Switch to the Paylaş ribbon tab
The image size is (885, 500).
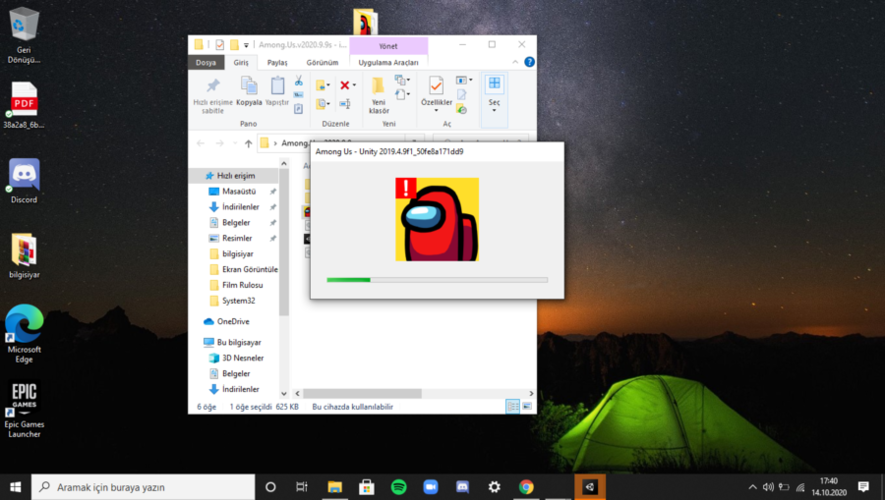tap(277, 63)
